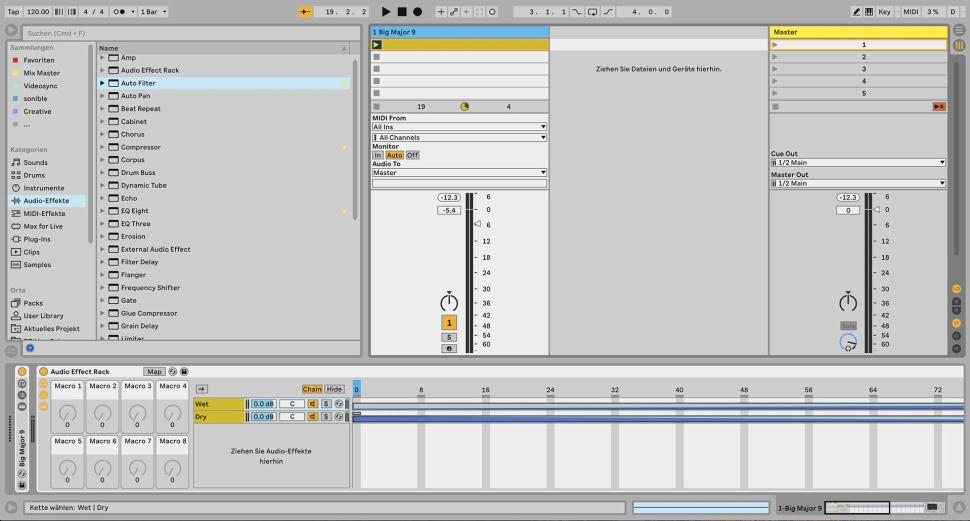
Task: Open the Audio To Master dropdown
Action: click(x=459, y=173)
